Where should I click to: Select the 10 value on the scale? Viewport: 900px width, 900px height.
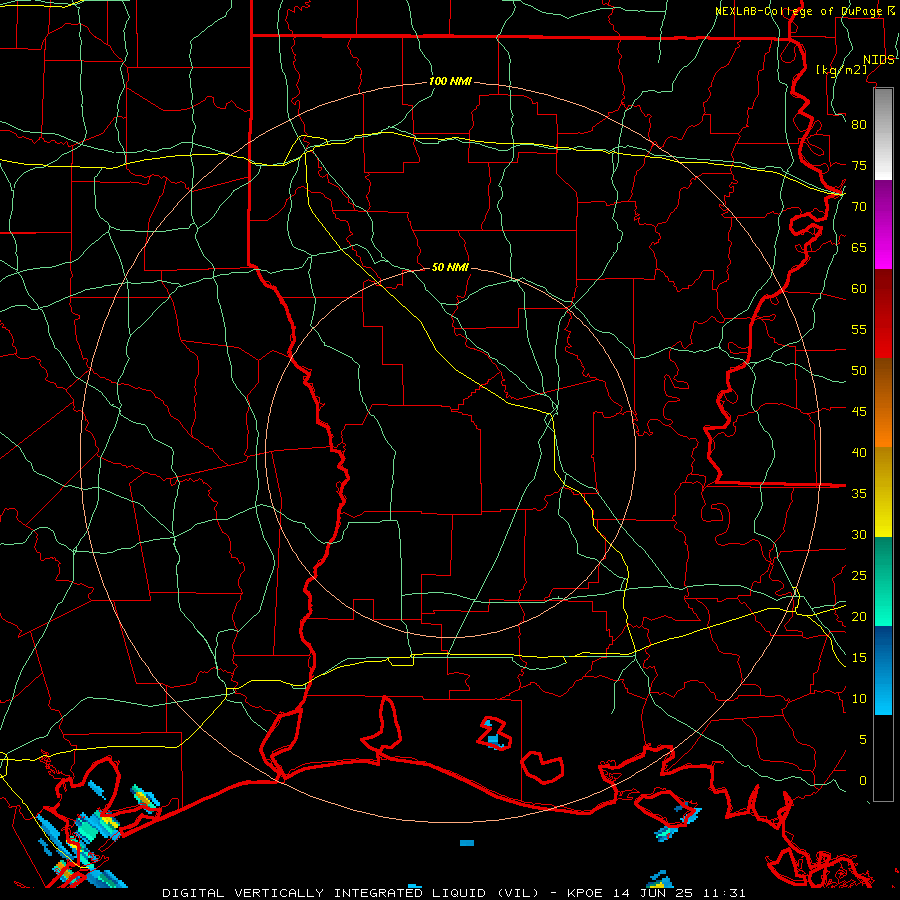click(x=859, y=699)
